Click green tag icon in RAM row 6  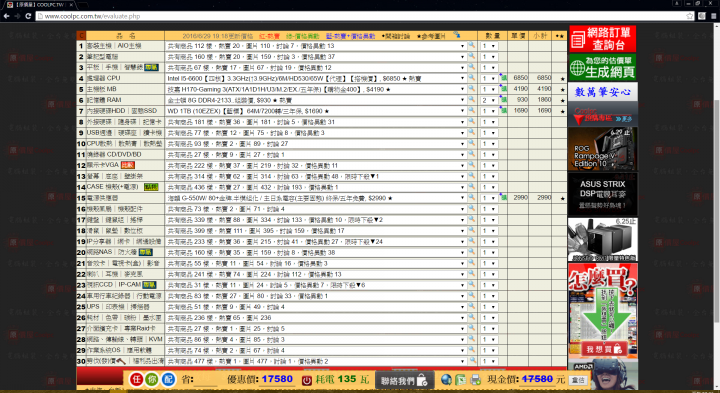pos(503,100)
